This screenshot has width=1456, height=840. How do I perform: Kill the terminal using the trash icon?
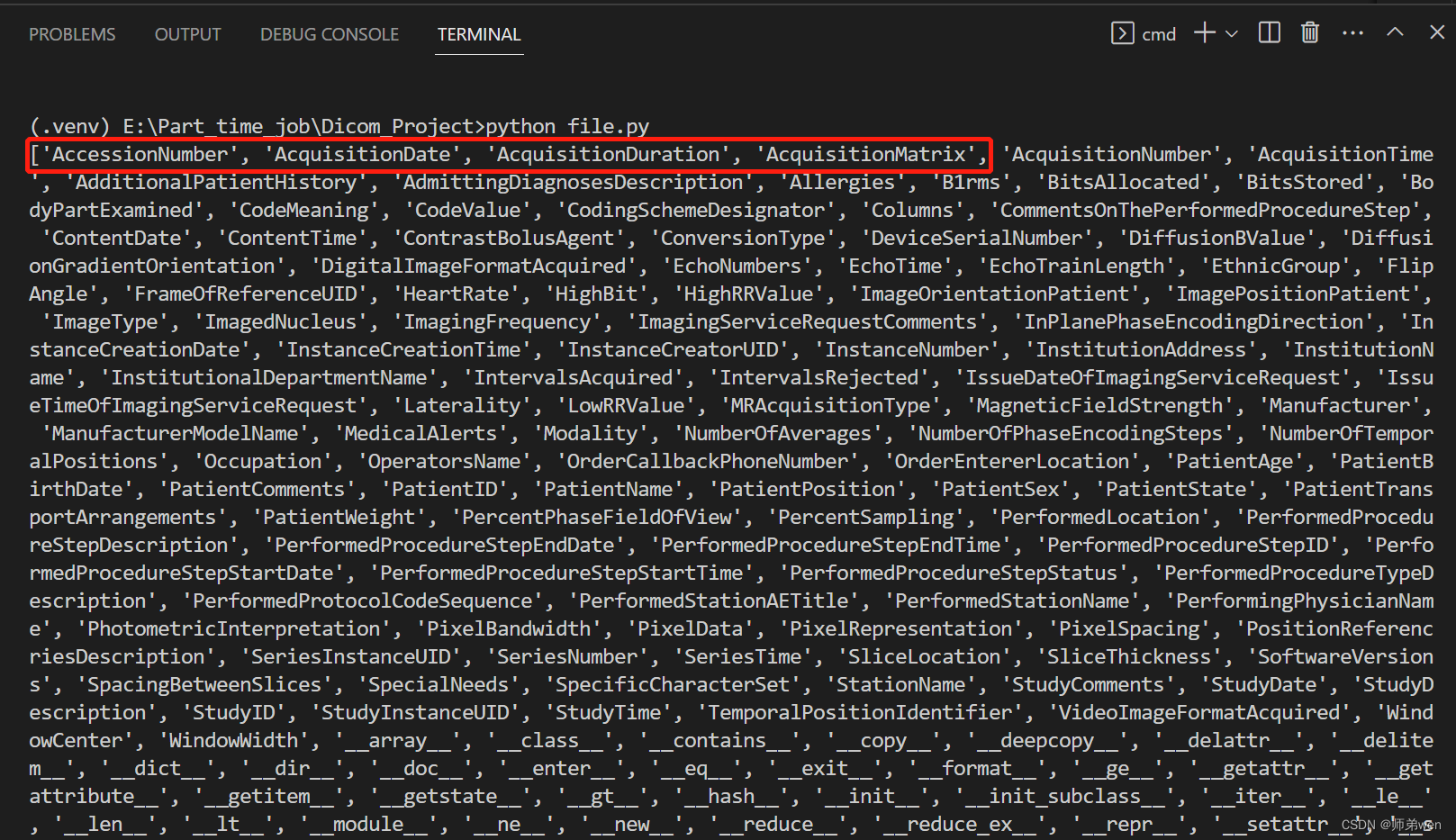(1309, 32)
